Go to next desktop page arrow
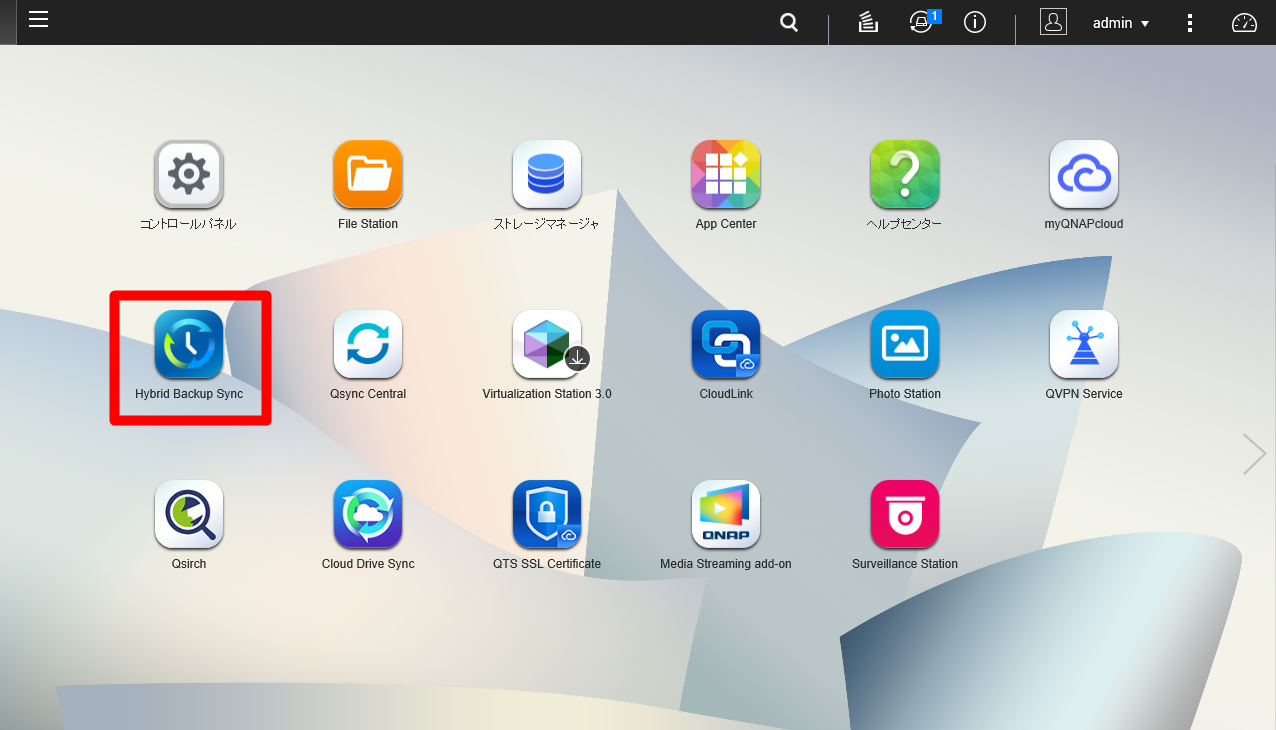The height and width of the screenshot is (730, 1276). tap(1254, 454)
